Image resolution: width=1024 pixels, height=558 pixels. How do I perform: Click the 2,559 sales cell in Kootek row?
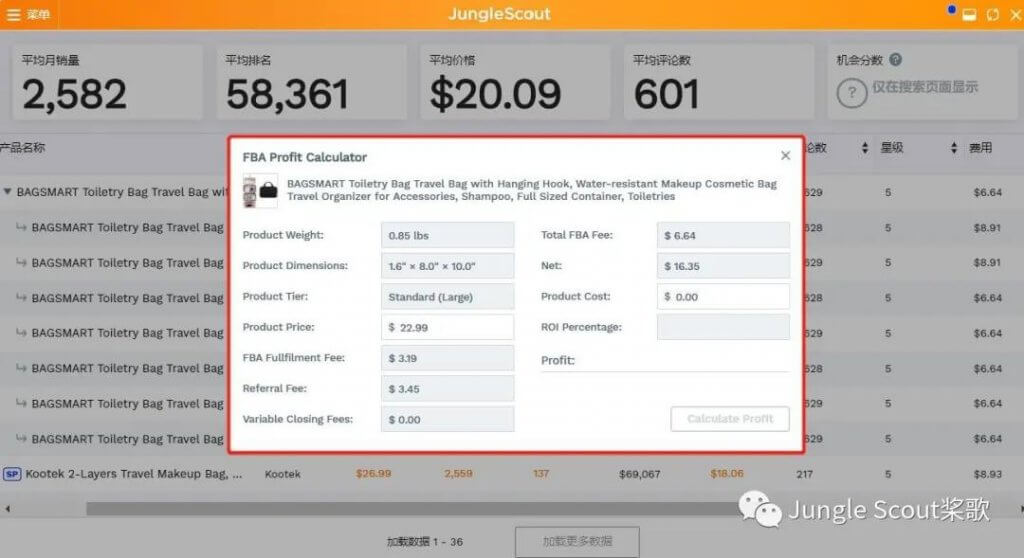pyautogui.click(x=458, y=474)
